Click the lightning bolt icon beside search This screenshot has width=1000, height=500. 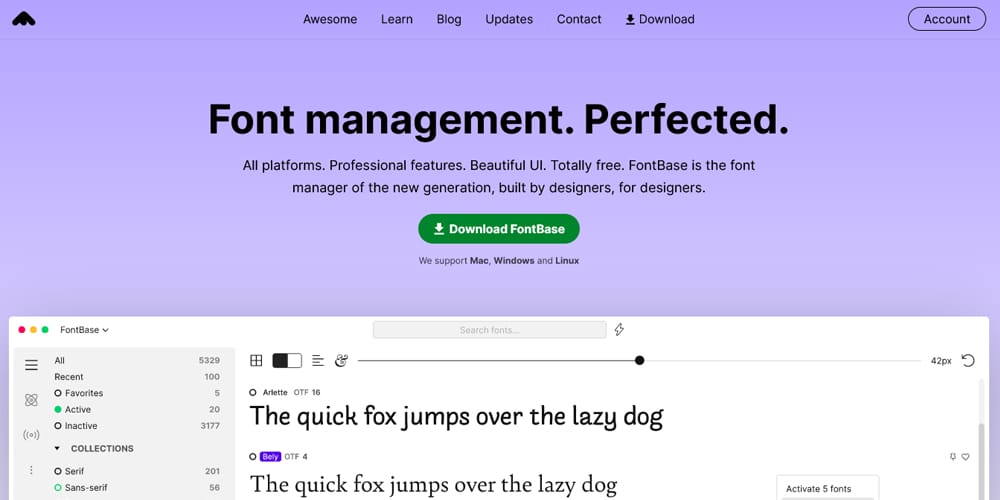click(x=619, y=330)
